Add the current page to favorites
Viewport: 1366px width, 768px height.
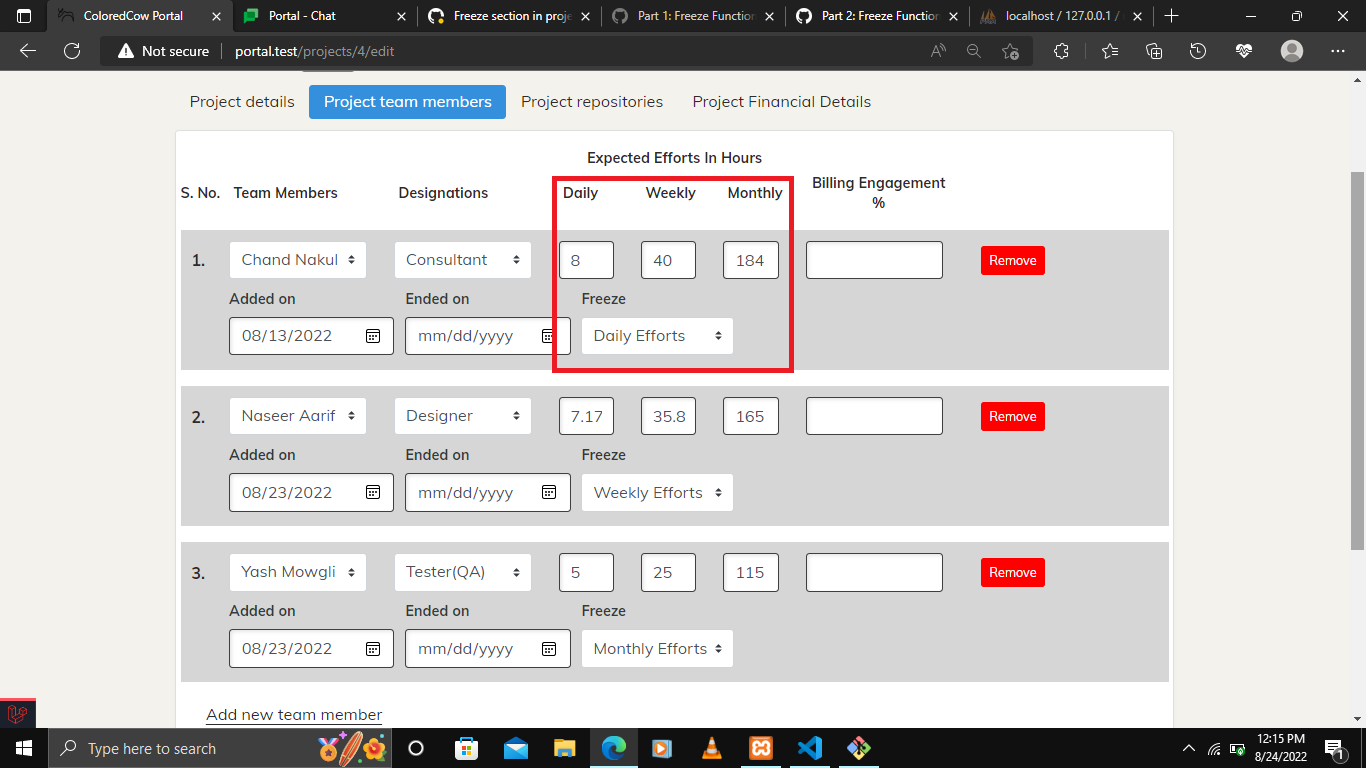tap(1010, 50)
